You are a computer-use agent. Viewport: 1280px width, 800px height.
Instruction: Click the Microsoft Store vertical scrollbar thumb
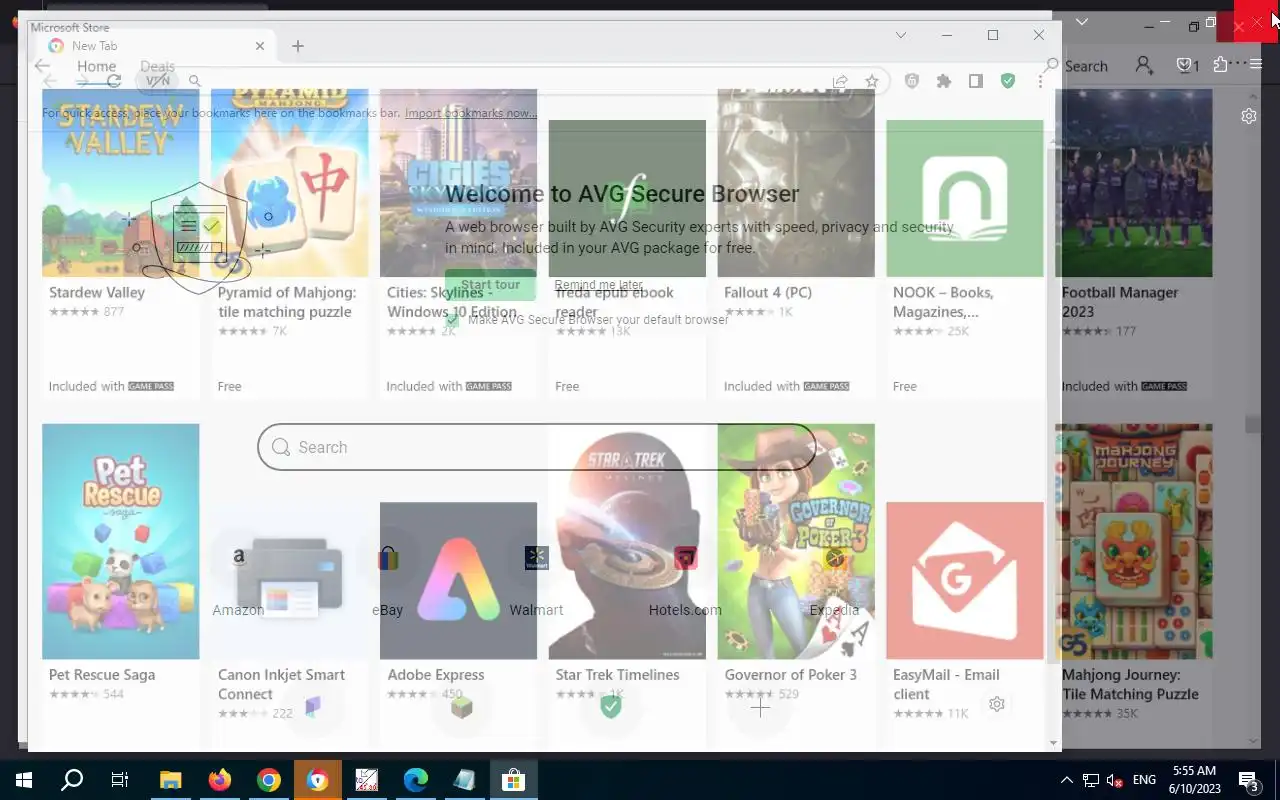(x=1252, y=425)
